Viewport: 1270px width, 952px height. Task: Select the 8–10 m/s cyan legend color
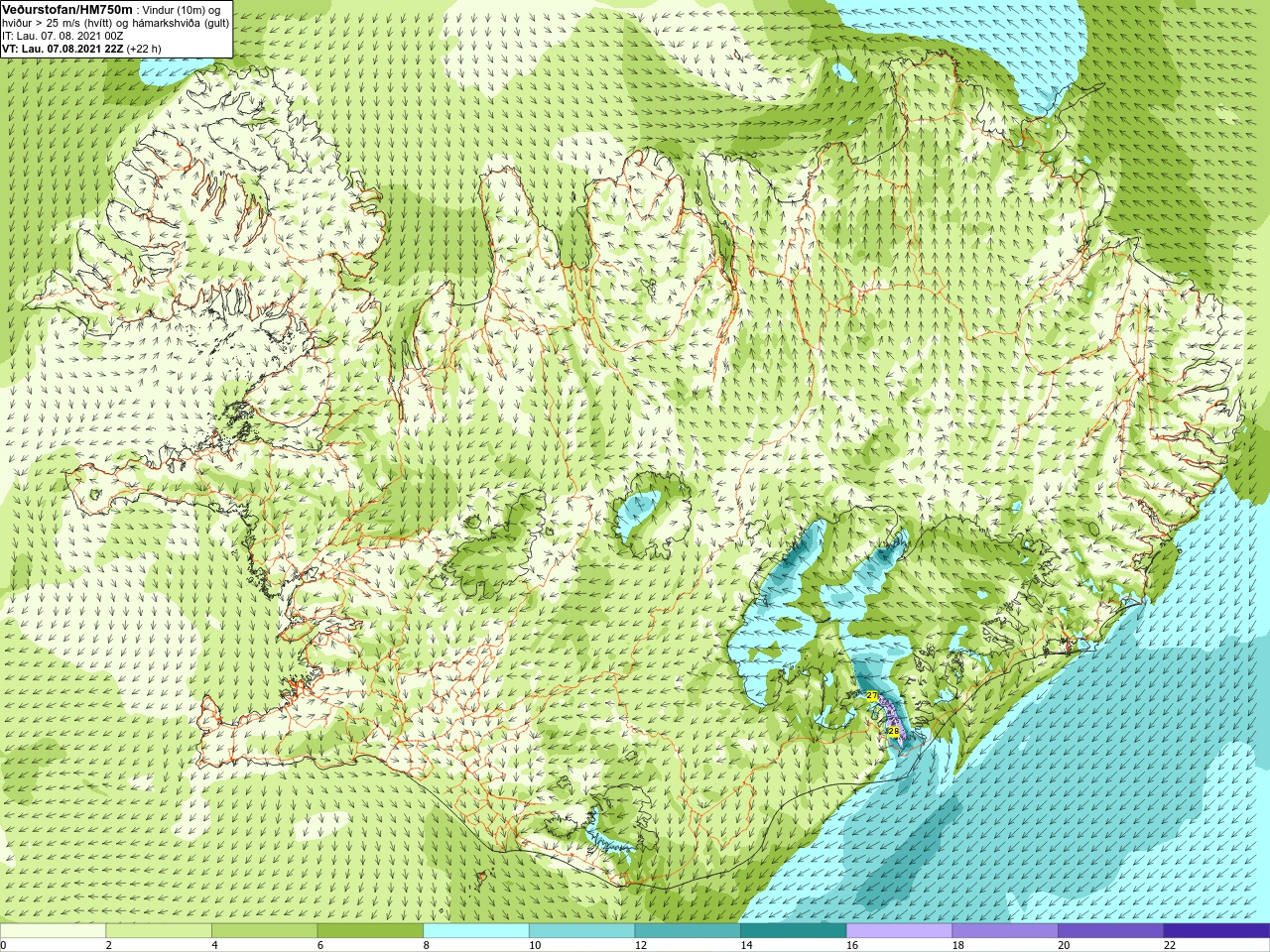pos(476,931)
